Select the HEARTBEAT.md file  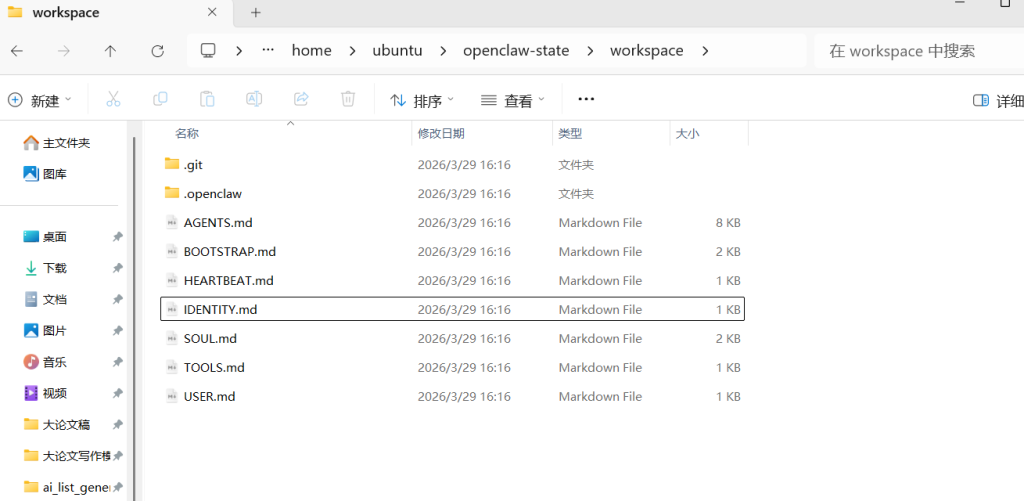(x=452, y=280)
